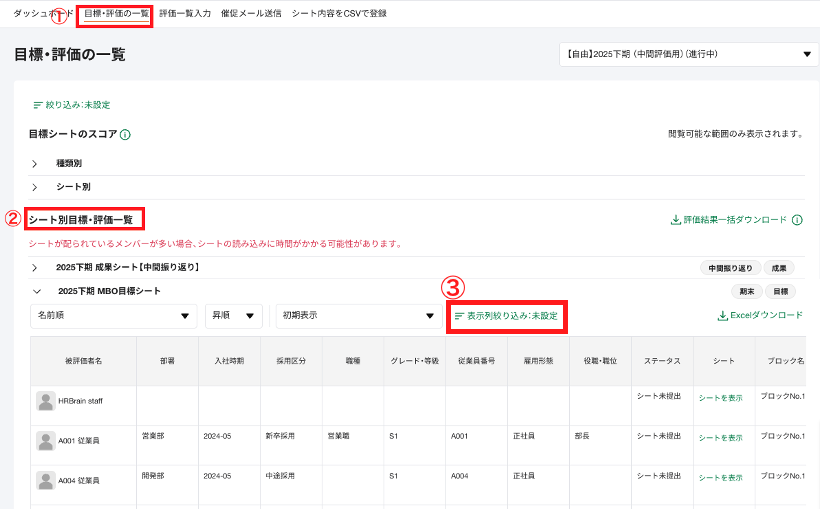Click HRBrain staff avatar icon
Screen dimensions: 824x509
pyautogui.click(x=46, y=401)
